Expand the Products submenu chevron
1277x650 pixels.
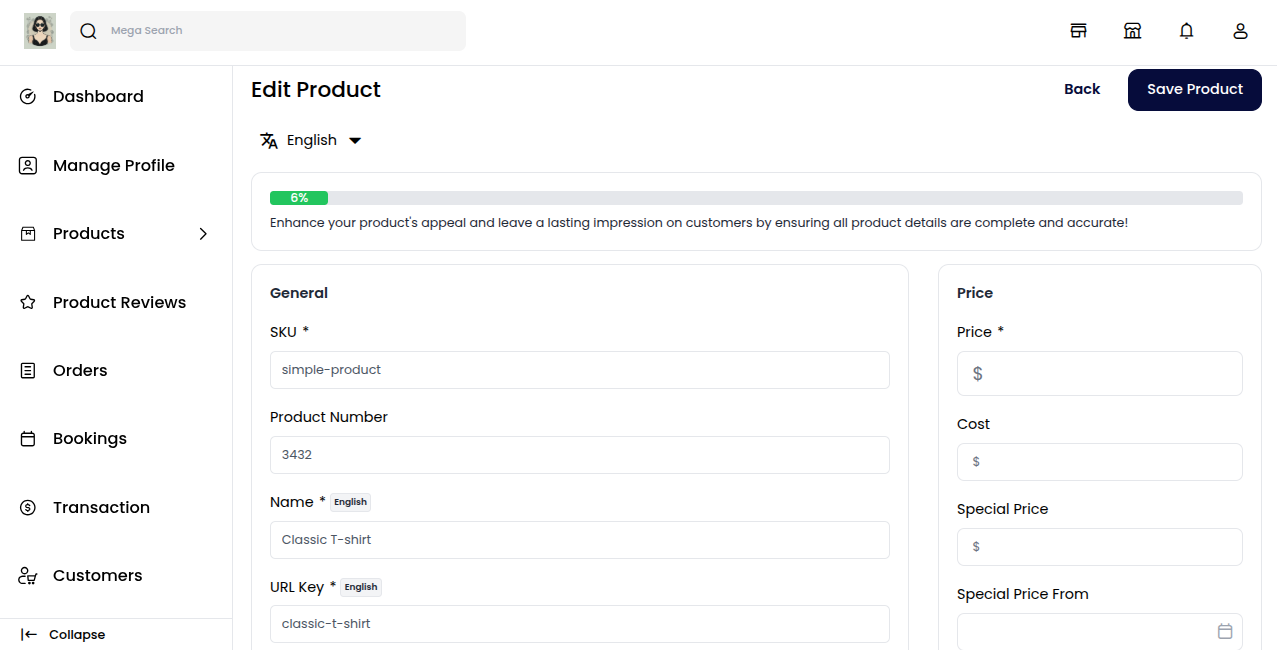pos(203,234)
